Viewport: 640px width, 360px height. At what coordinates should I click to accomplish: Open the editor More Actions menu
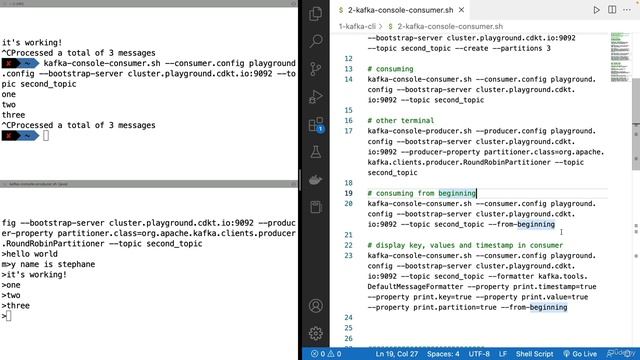tap(627, 10)
